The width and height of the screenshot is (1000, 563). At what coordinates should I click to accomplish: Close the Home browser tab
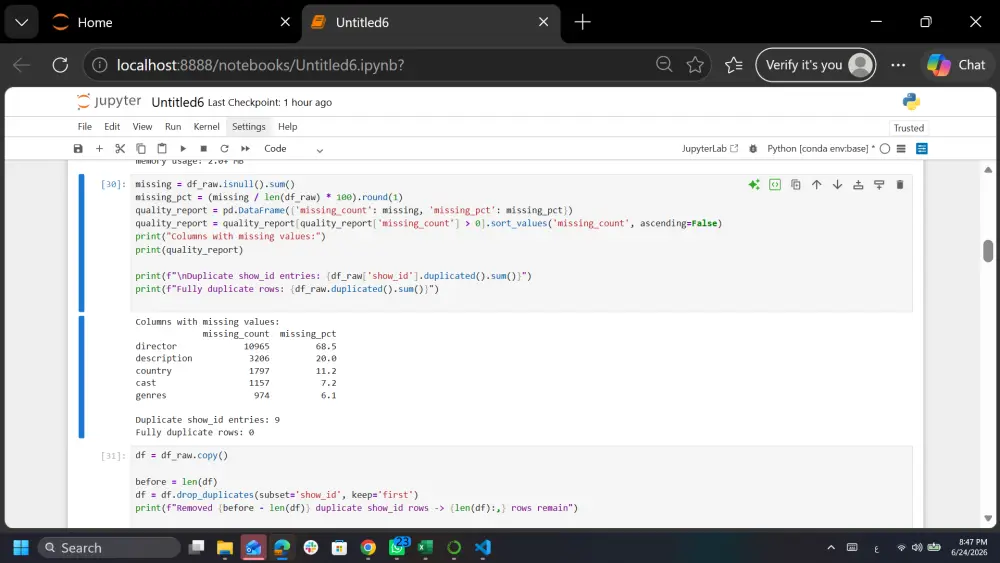285,22
